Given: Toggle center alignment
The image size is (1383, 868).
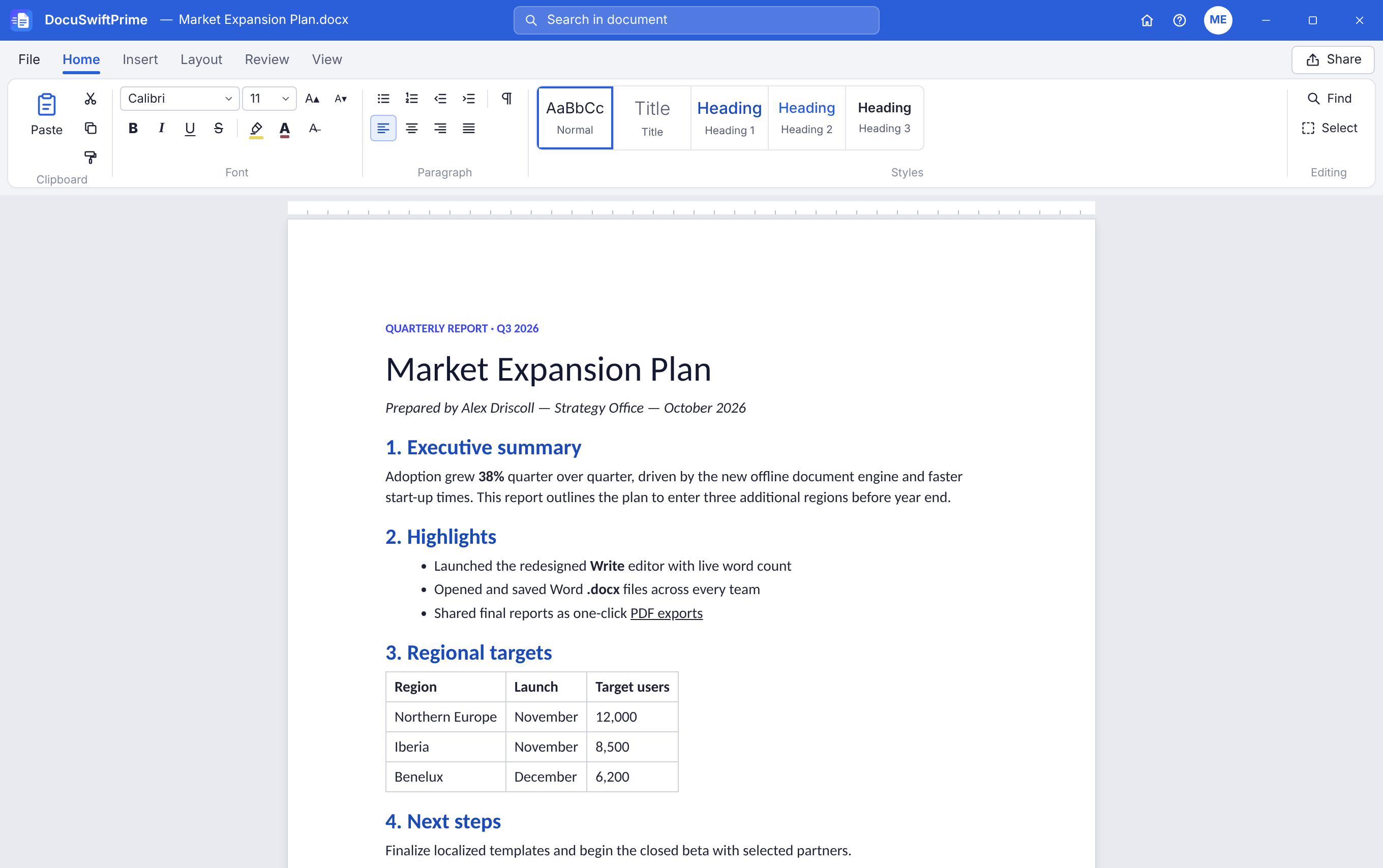Looking at the screenshot, I should [412, 128].
